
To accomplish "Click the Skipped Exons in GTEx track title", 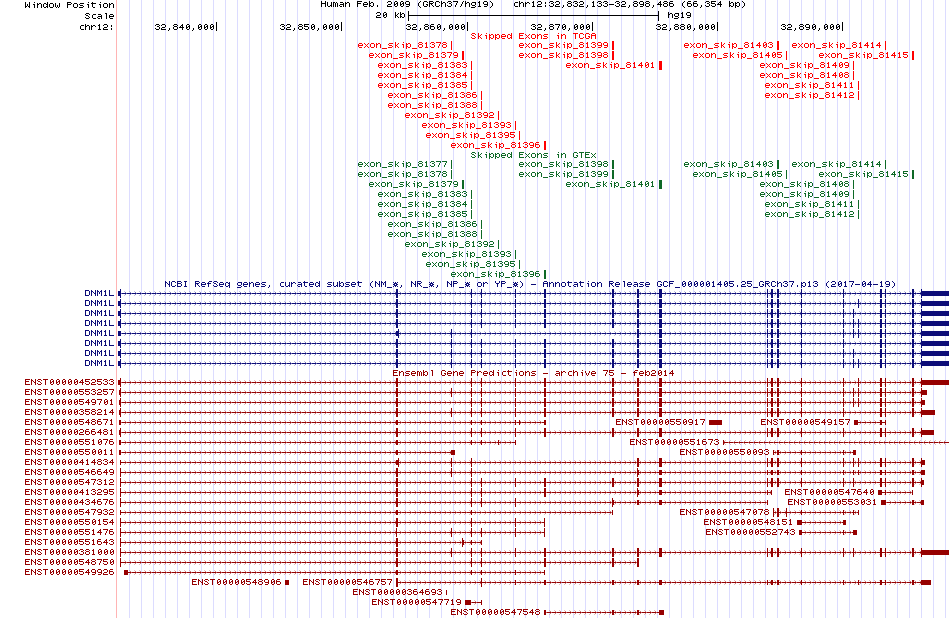I will (x=533, y=154).
